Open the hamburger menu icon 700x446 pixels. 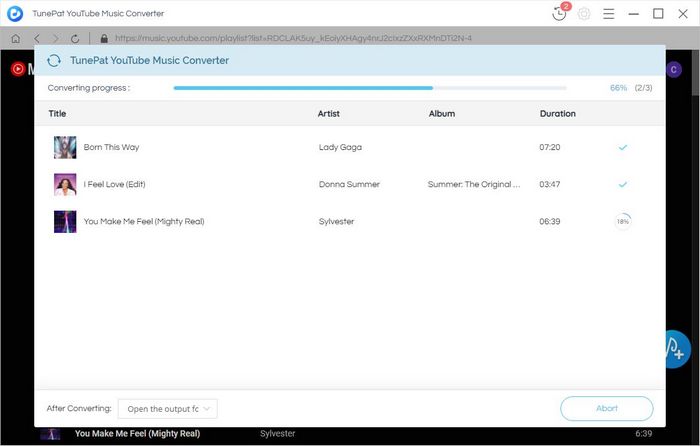coord(608,14)
